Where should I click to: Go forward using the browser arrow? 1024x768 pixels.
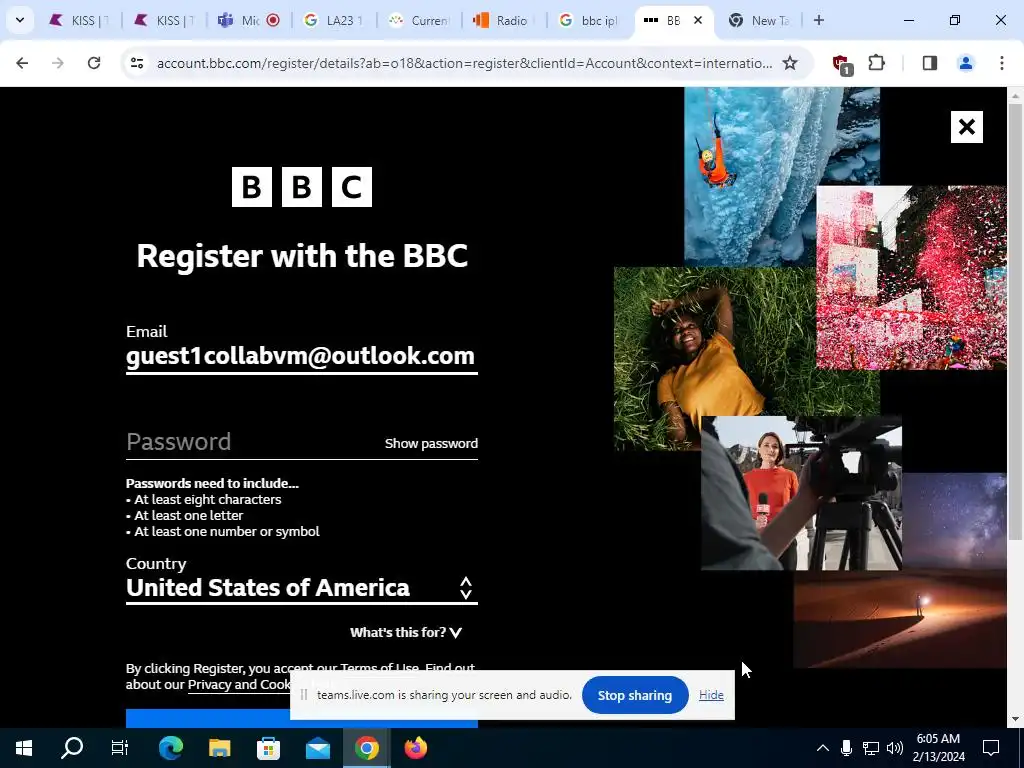pos(57,63)
